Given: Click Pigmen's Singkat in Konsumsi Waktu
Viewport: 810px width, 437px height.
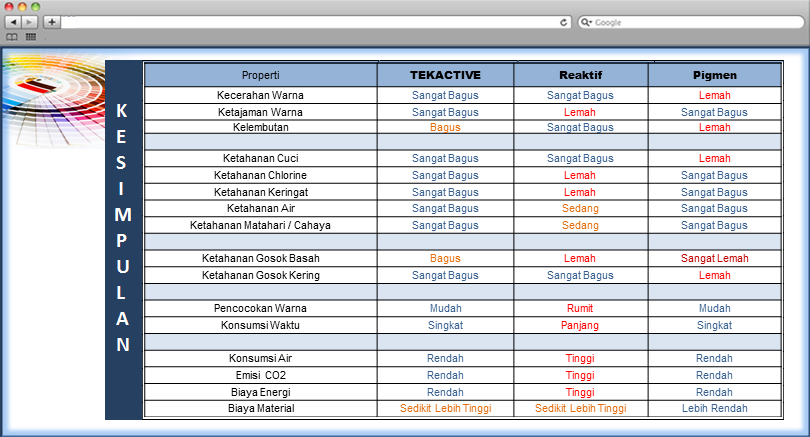Looking at the screenshot, I should pos(714,325).
